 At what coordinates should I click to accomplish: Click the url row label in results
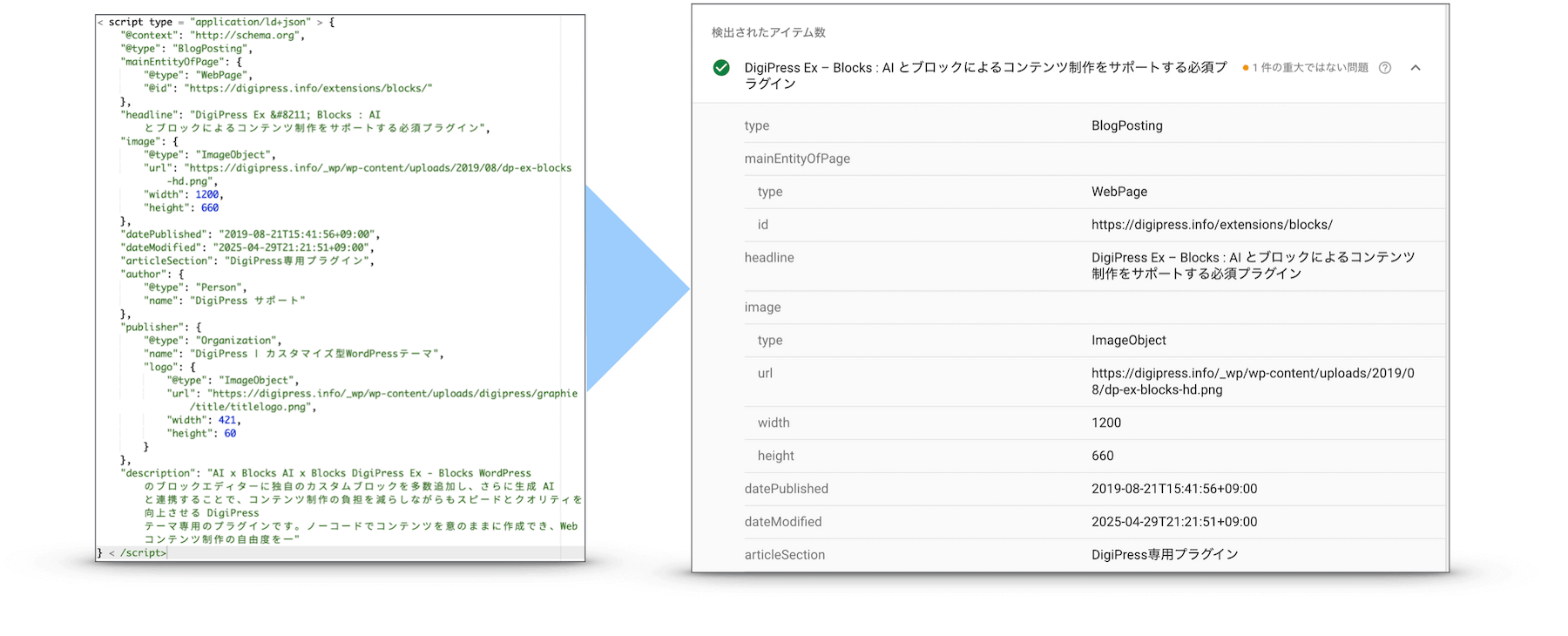point(765,373)
